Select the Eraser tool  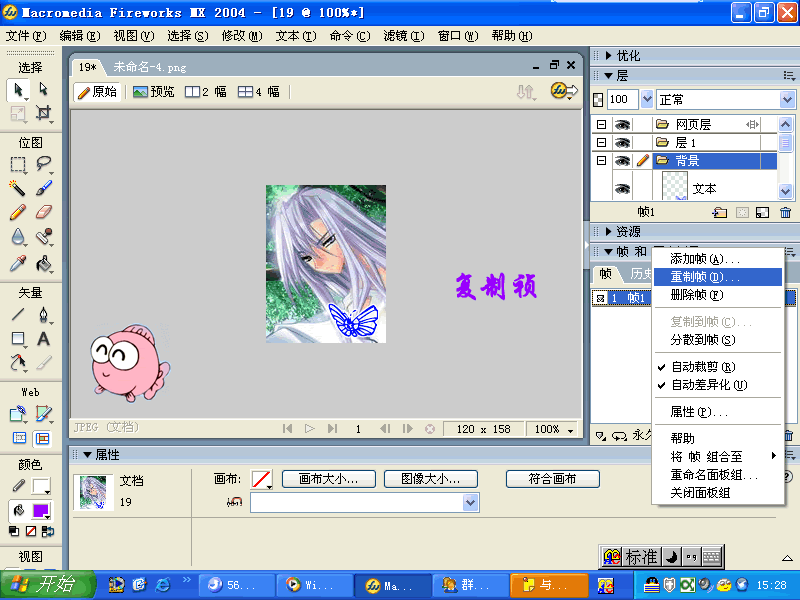(43, 212)
